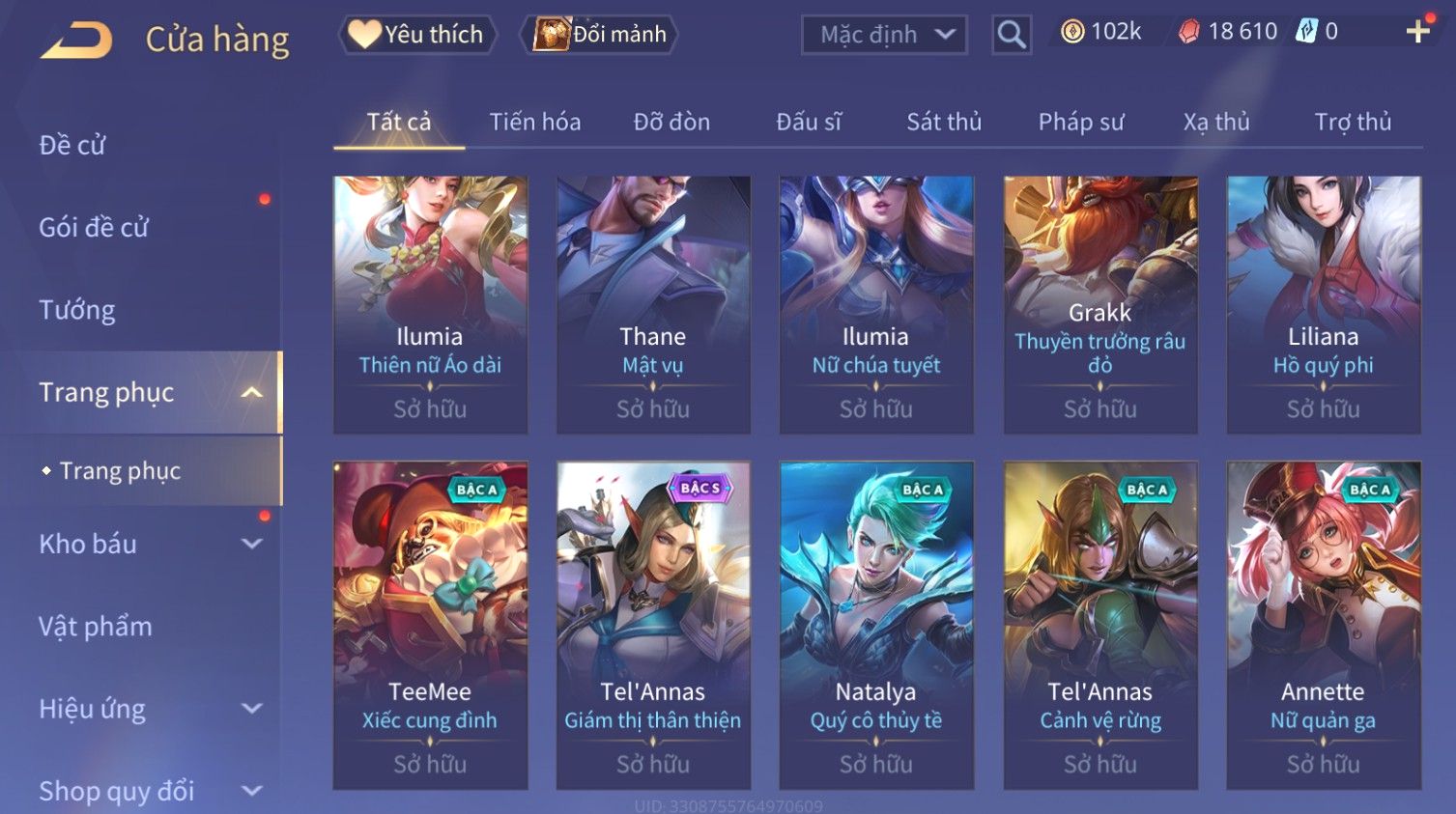Switch to the Pháp sư tab
Image resolution: width=1456 pixels, height=814 pixels.
click(1081, 122)
